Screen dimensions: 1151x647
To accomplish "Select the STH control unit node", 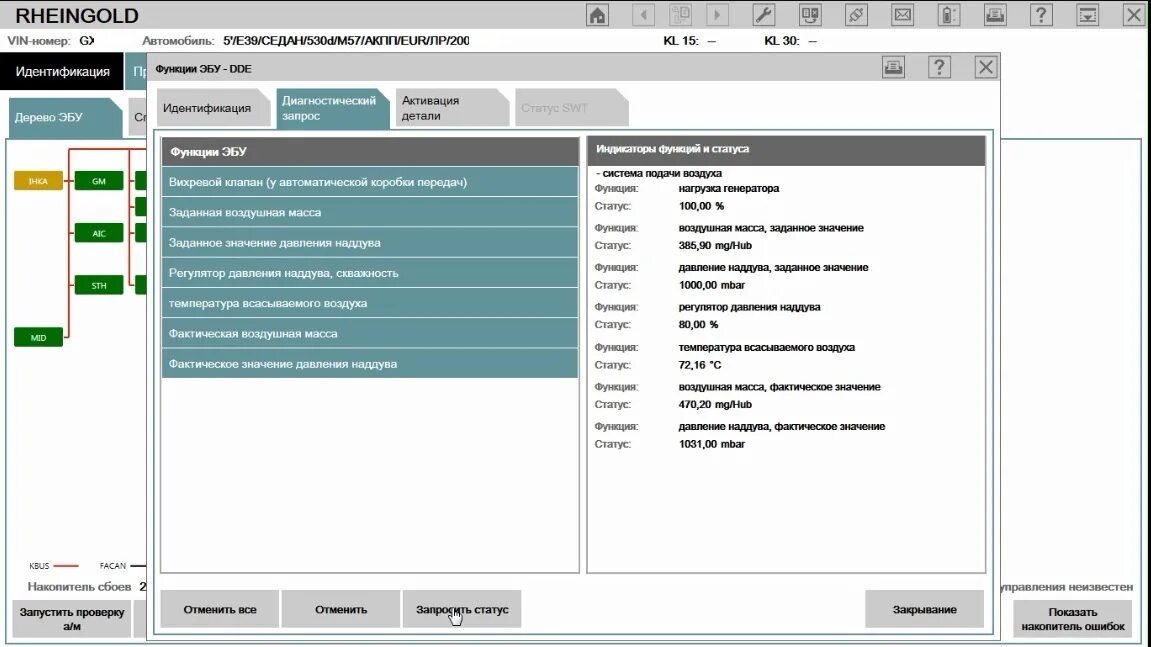I will 99,286.
